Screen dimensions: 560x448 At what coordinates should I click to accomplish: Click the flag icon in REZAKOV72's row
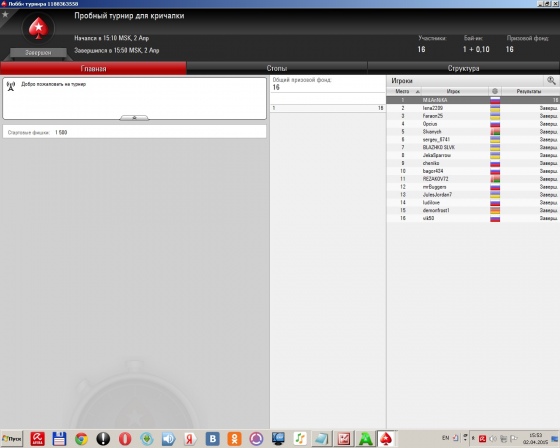click(495, 179)
